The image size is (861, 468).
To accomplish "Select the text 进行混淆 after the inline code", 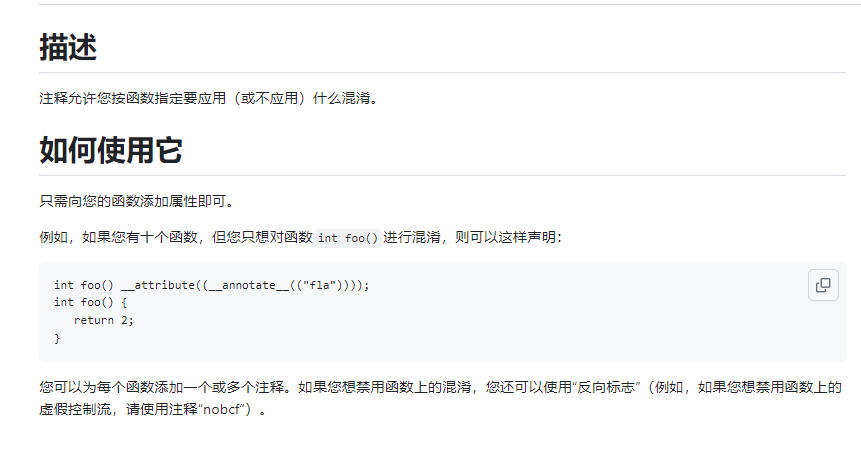I will [x=411, y=237].
